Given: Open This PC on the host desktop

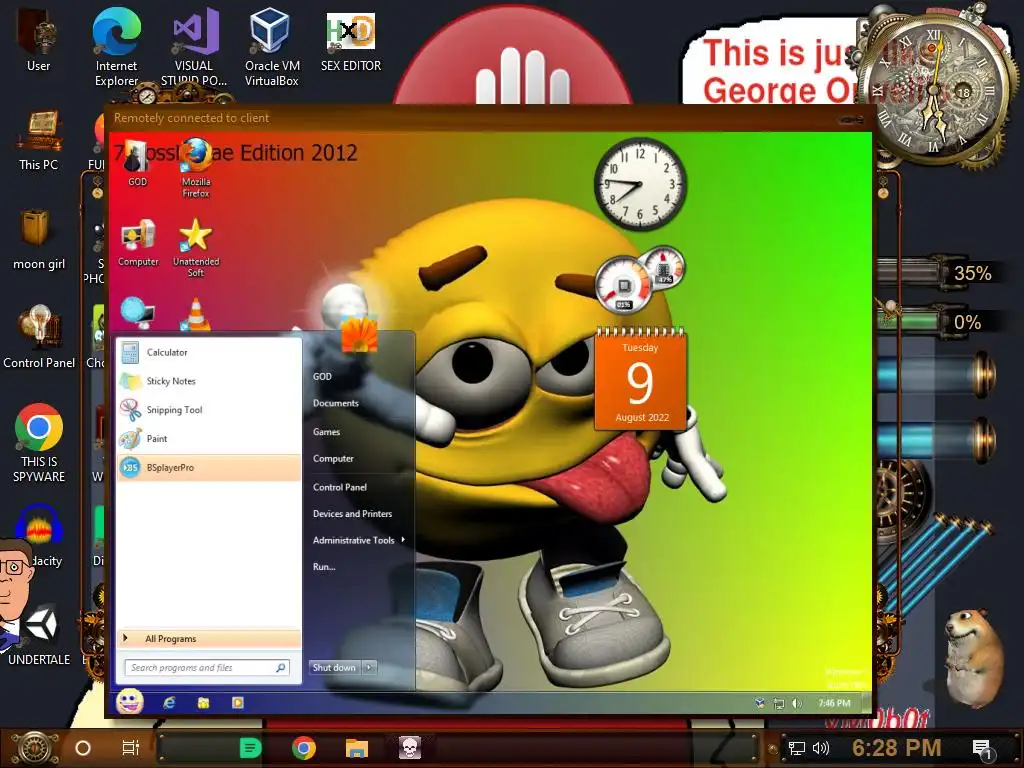Looking at the screenshot, I should click(x=39, y=139).
